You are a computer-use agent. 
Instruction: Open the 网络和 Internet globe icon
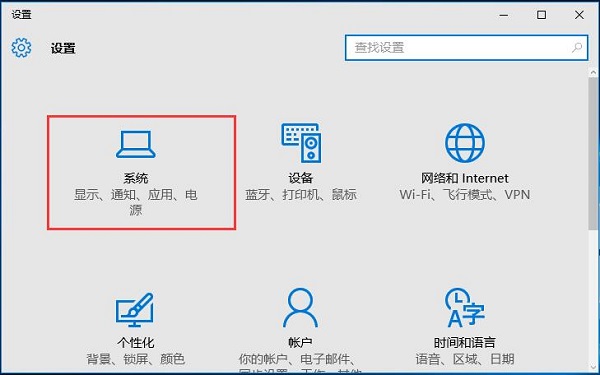pyautogui.click(x=465, y=143)
